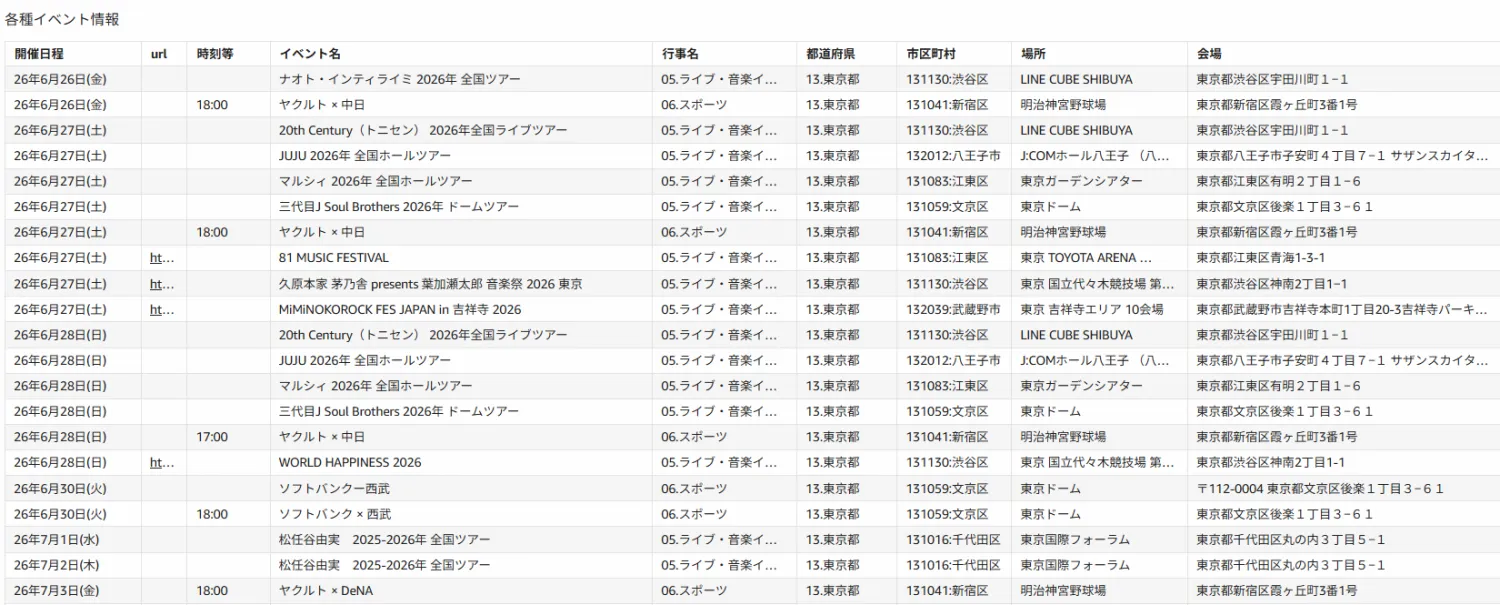Select 東京国際フォーラム in the 7月1日 row
This screenshot has width=1500, height=605.
coord(1075,540)
